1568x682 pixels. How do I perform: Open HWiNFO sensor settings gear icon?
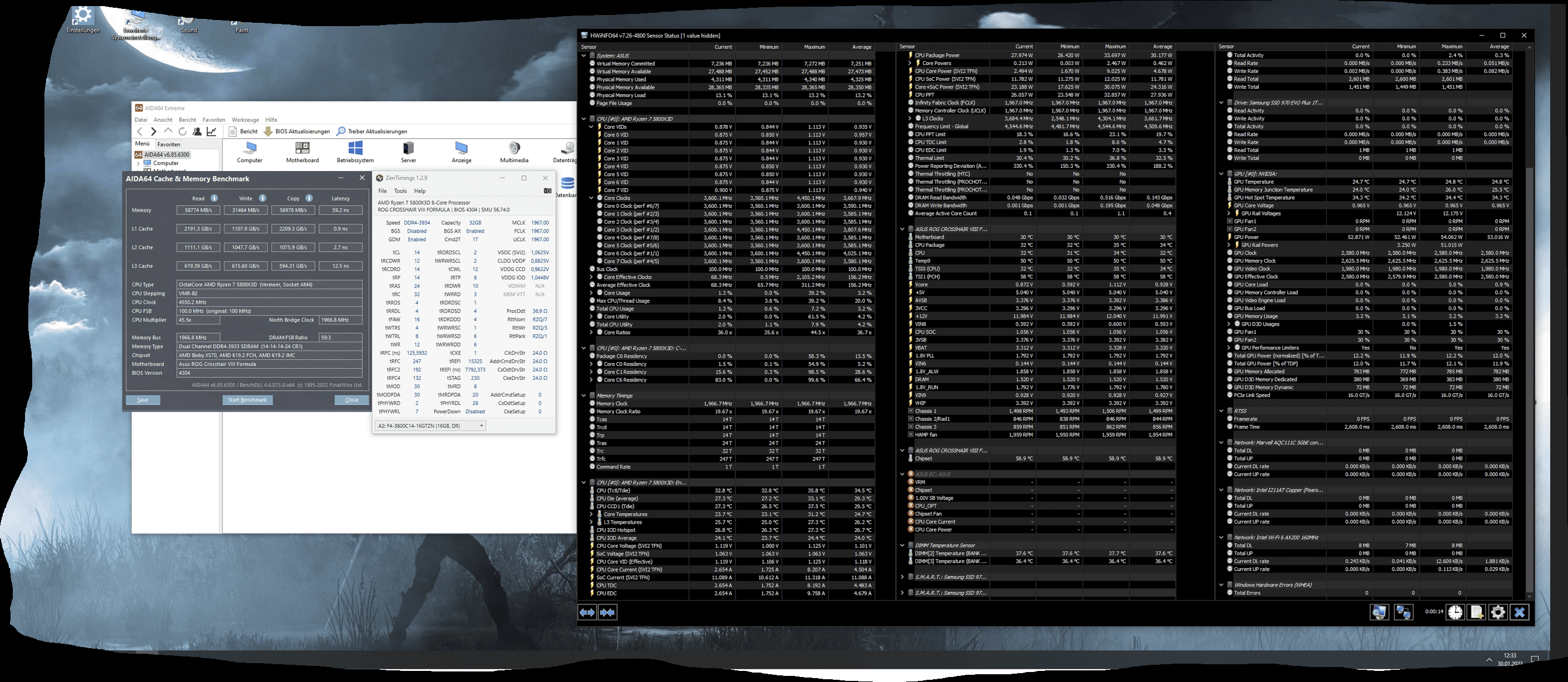1498,612
